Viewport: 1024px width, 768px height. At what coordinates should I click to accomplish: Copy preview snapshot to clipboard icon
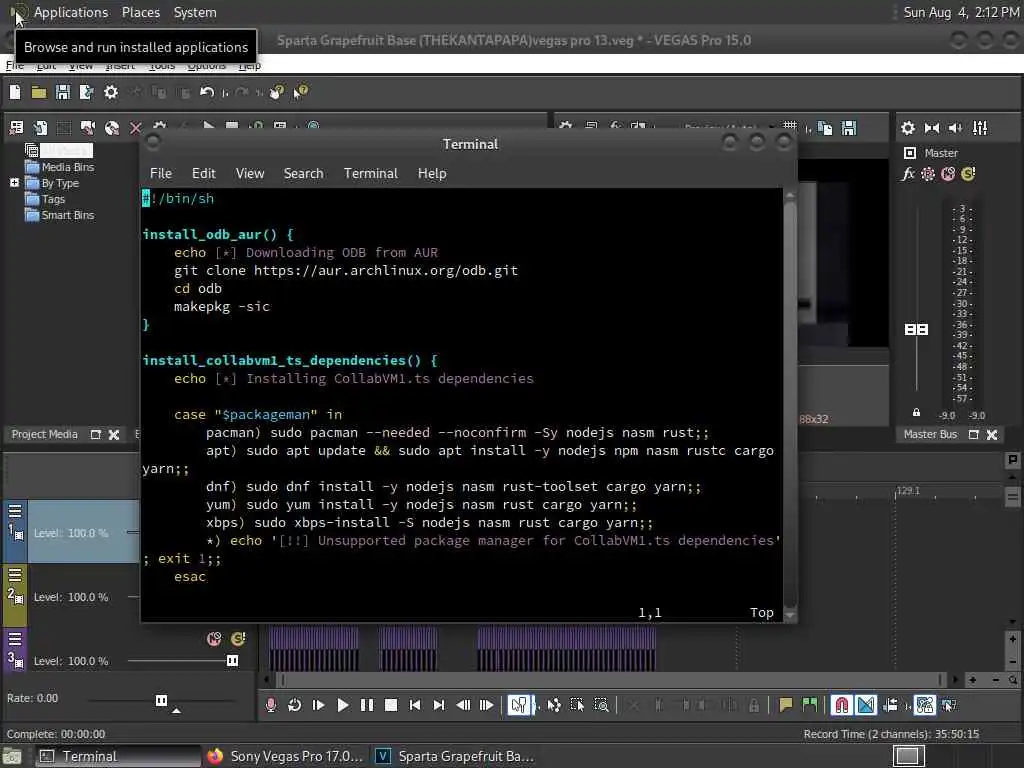[x=825, y=128]
